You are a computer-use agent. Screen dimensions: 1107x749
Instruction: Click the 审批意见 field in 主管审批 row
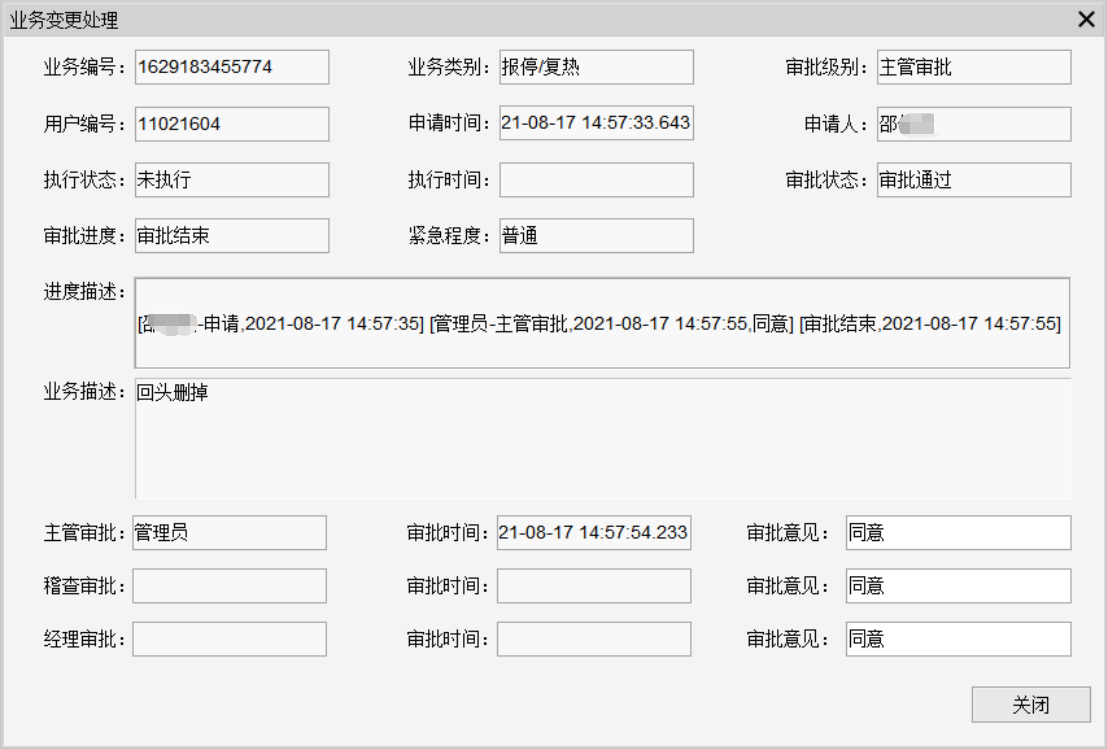coord(957,533)
